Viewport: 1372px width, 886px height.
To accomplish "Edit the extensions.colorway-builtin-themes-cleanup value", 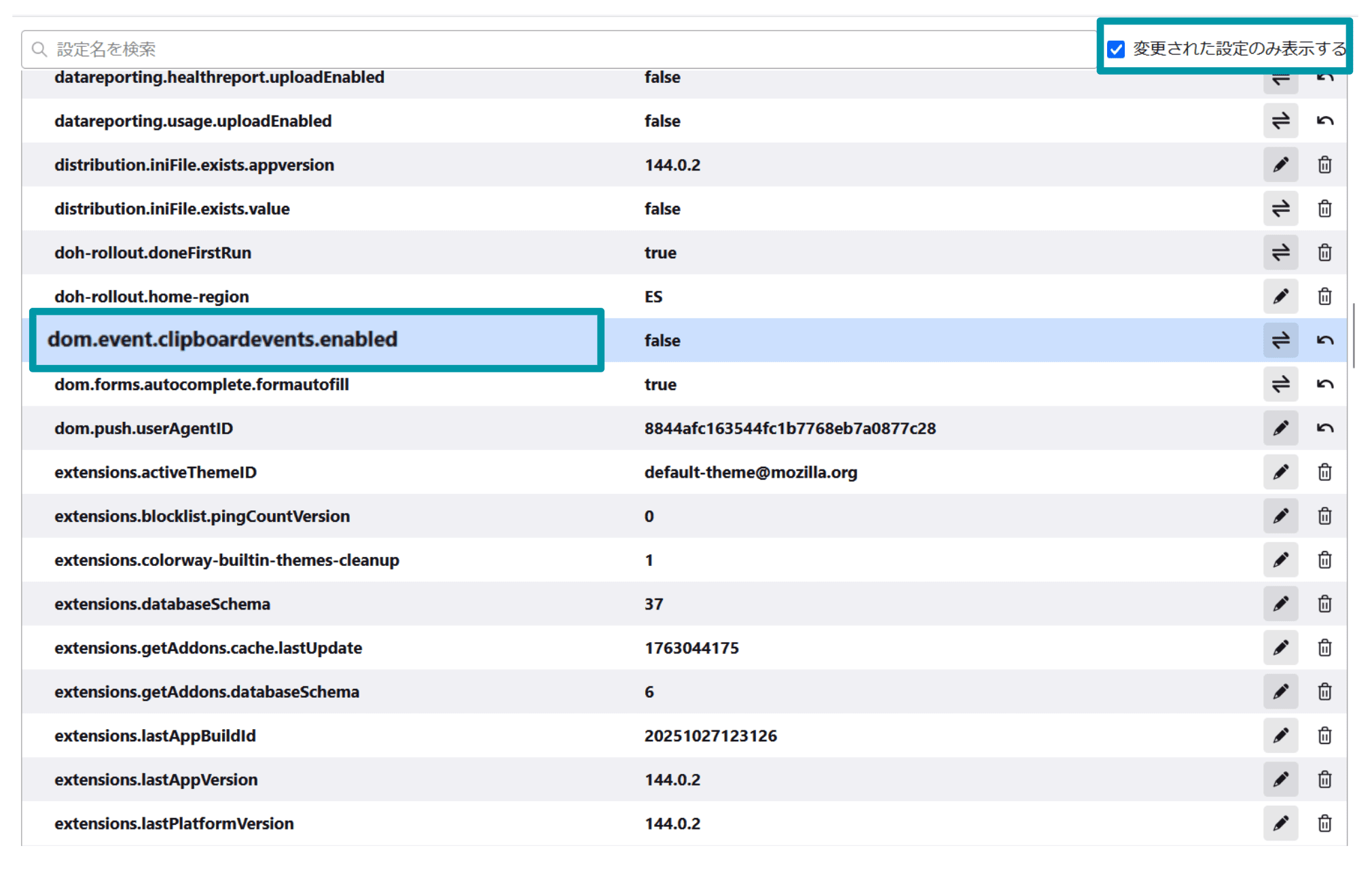I will tap(1281, 560).
